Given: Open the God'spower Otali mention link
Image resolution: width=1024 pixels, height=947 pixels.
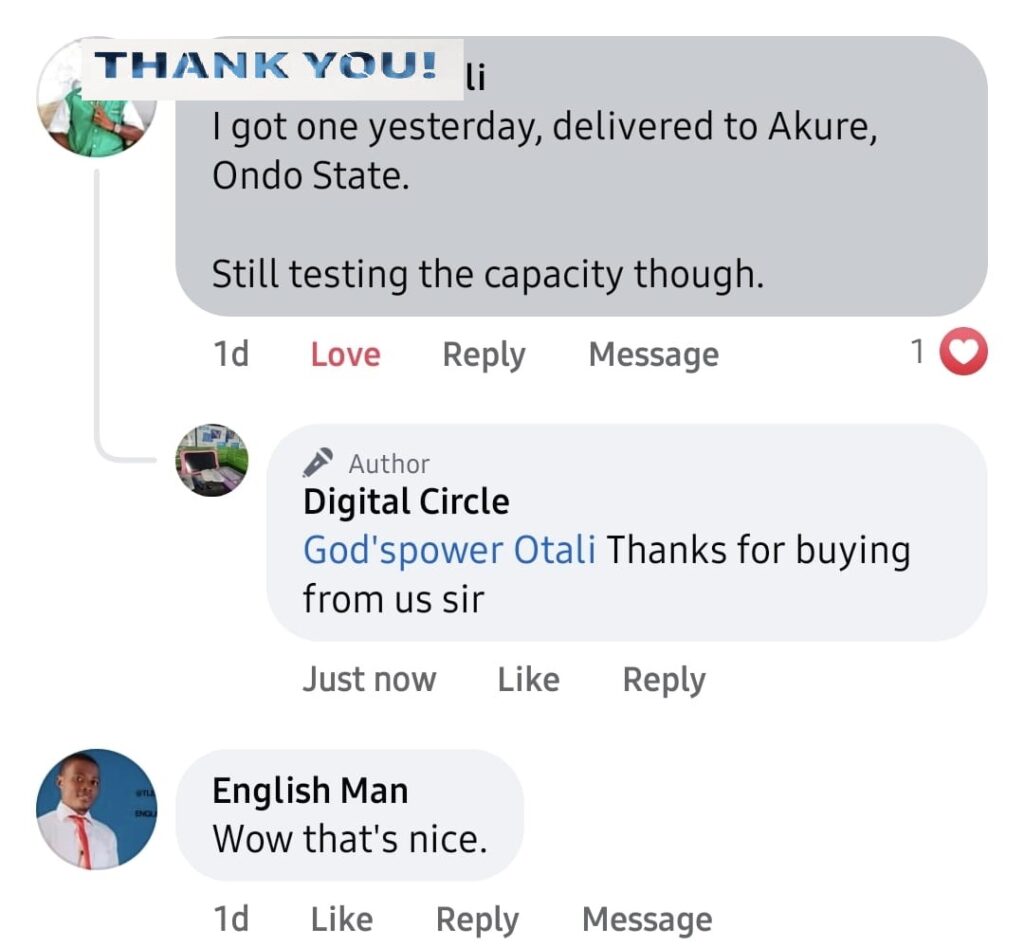Looking at the screenshot, I should 450,550.
